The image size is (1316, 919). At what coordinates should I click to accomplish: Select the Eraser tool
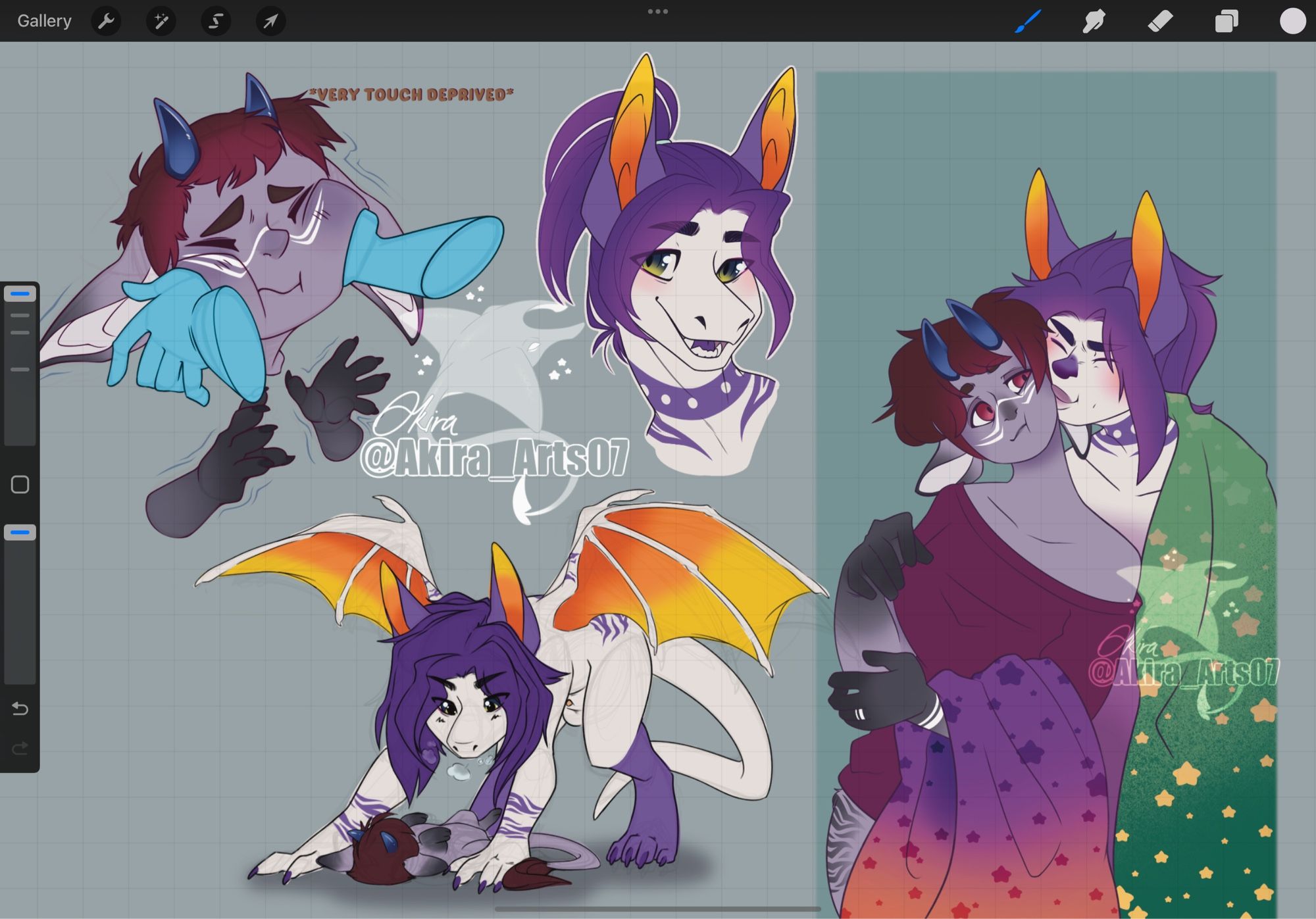1161,21
